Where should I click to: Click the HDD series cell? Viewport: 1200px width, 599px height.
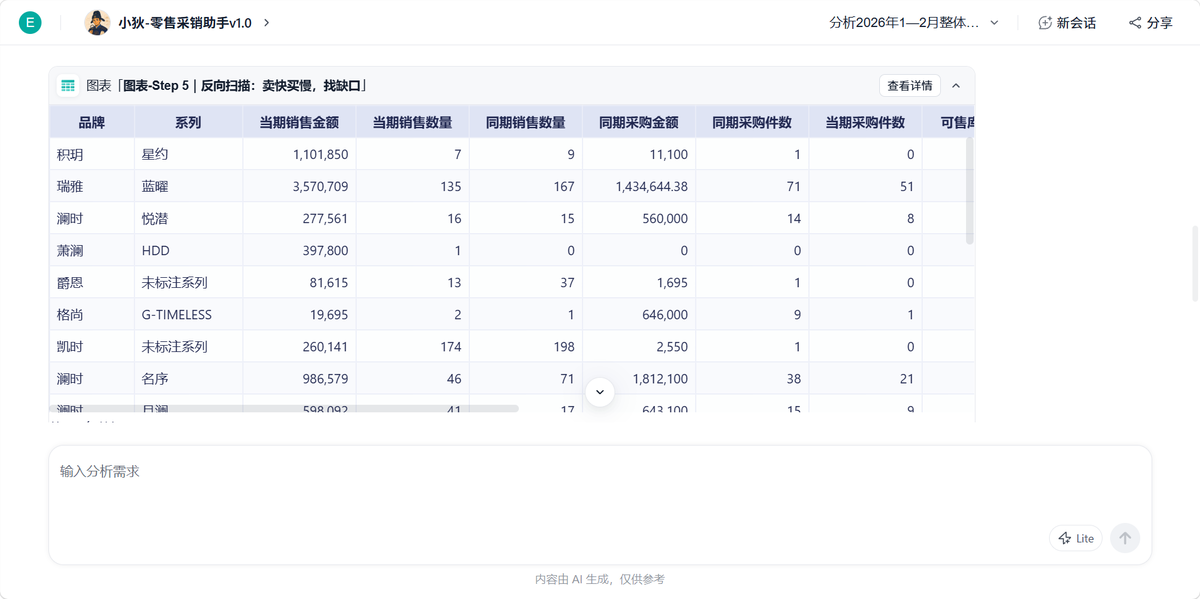pyautogui.click(x=188, y=250)
